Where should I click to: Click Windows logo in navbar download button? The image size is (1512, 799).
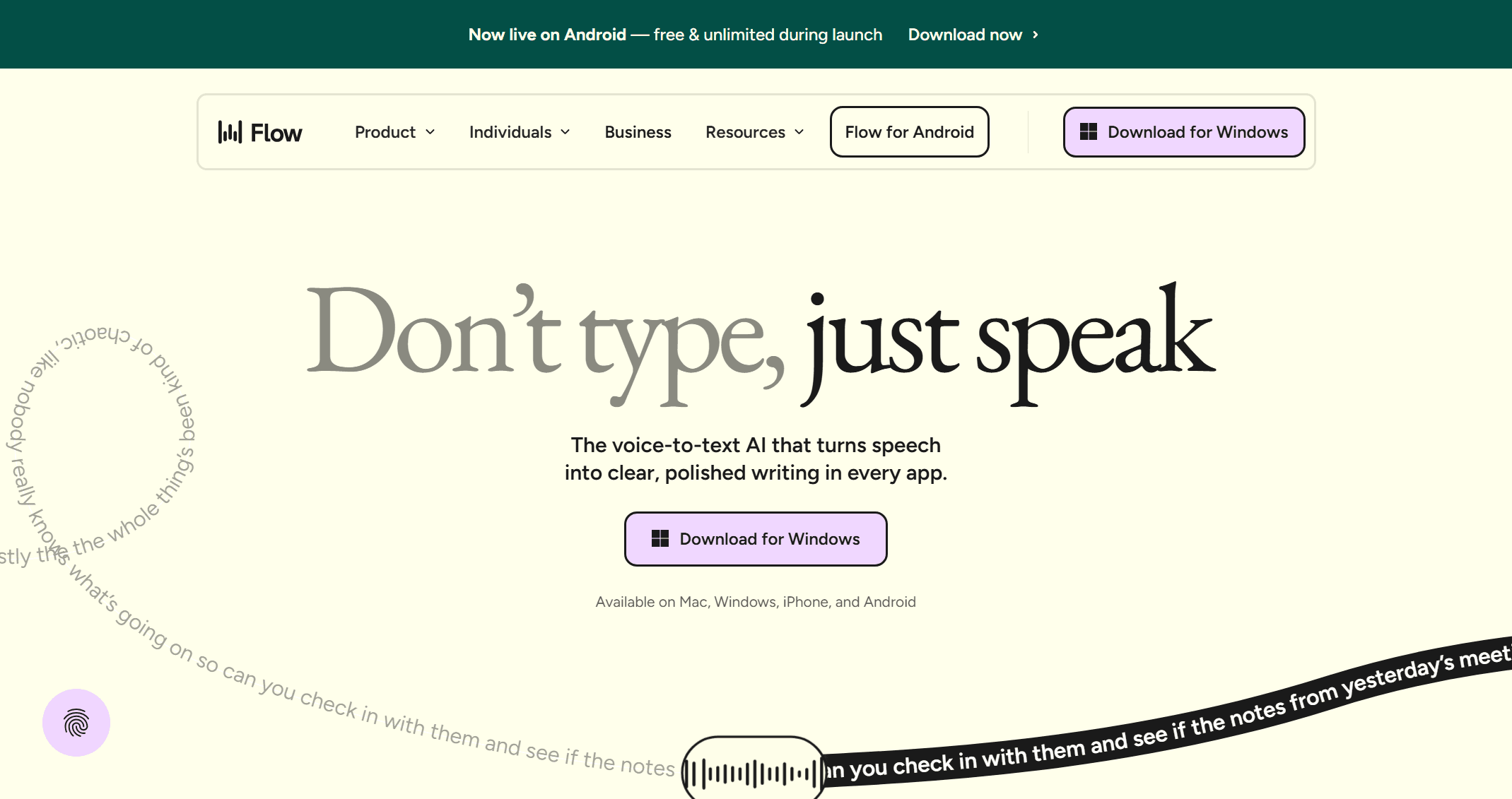(x=1089, y=132)
